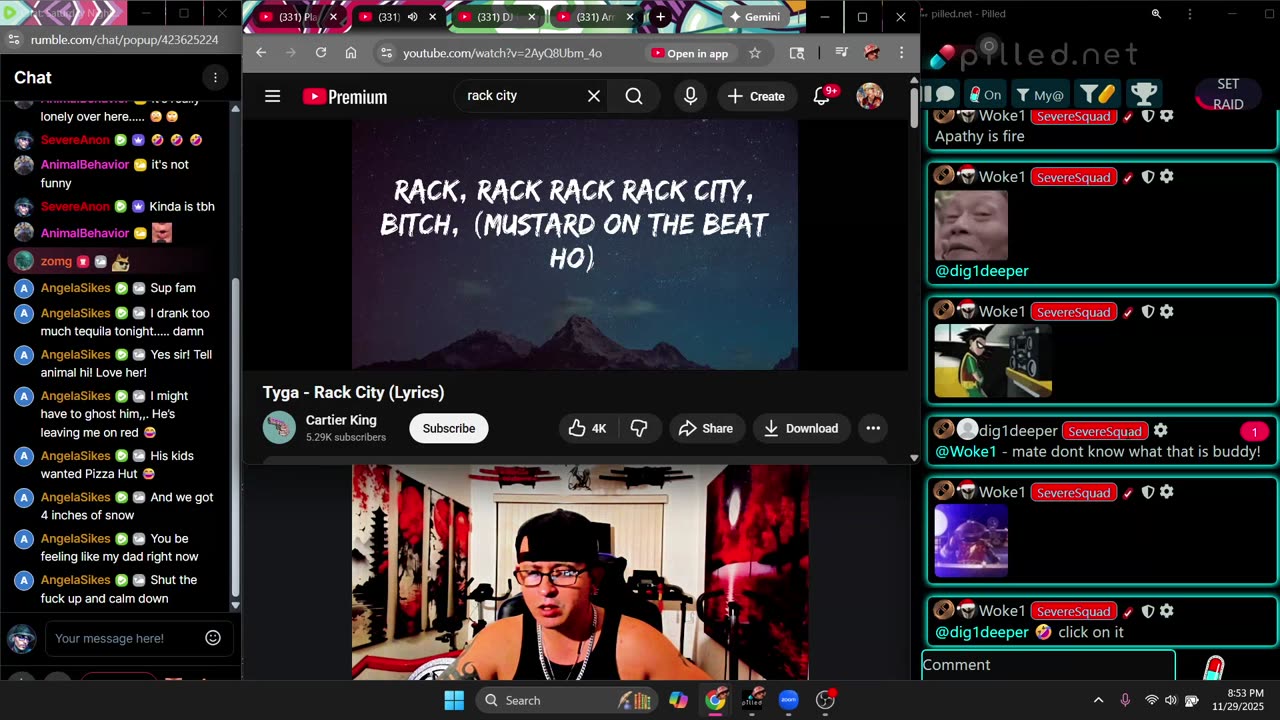This screenshot has width=1280, height=720.
Task: Open Pilled window title bar three-dot menu
Action: click(1189, 14)
